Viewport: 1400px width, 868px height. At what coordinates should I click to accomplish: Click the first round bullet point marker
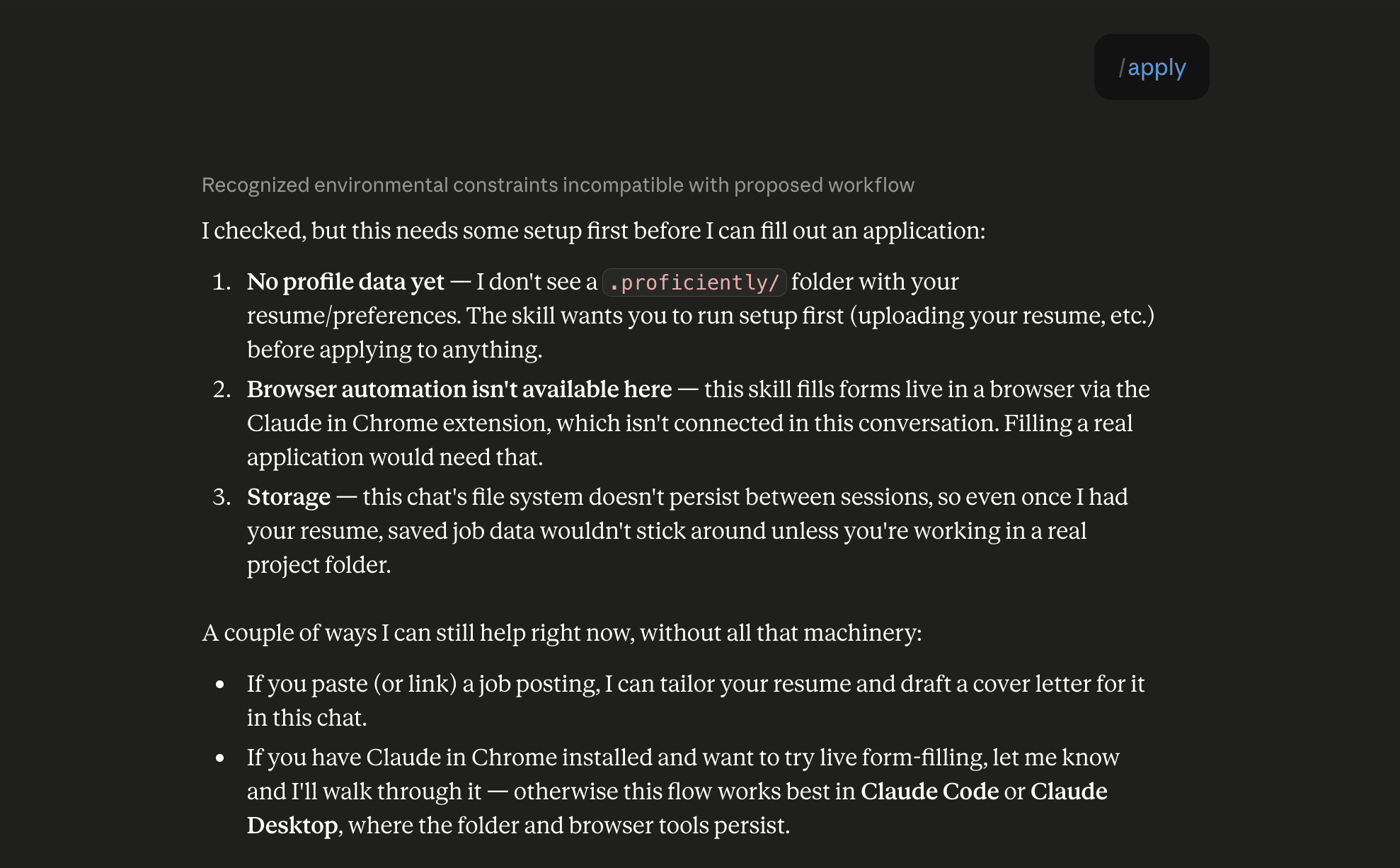pos(220,684)
